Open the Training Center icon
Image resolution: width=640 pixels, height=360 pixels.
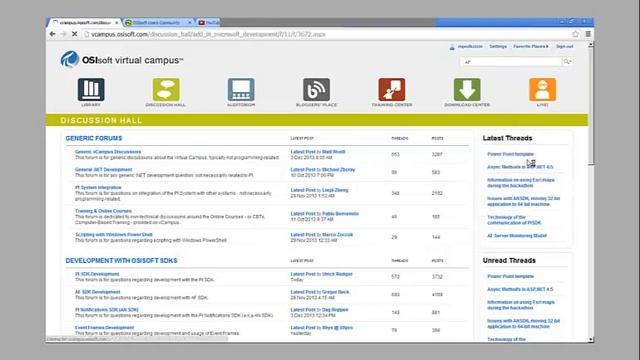[x=392, y=89]
